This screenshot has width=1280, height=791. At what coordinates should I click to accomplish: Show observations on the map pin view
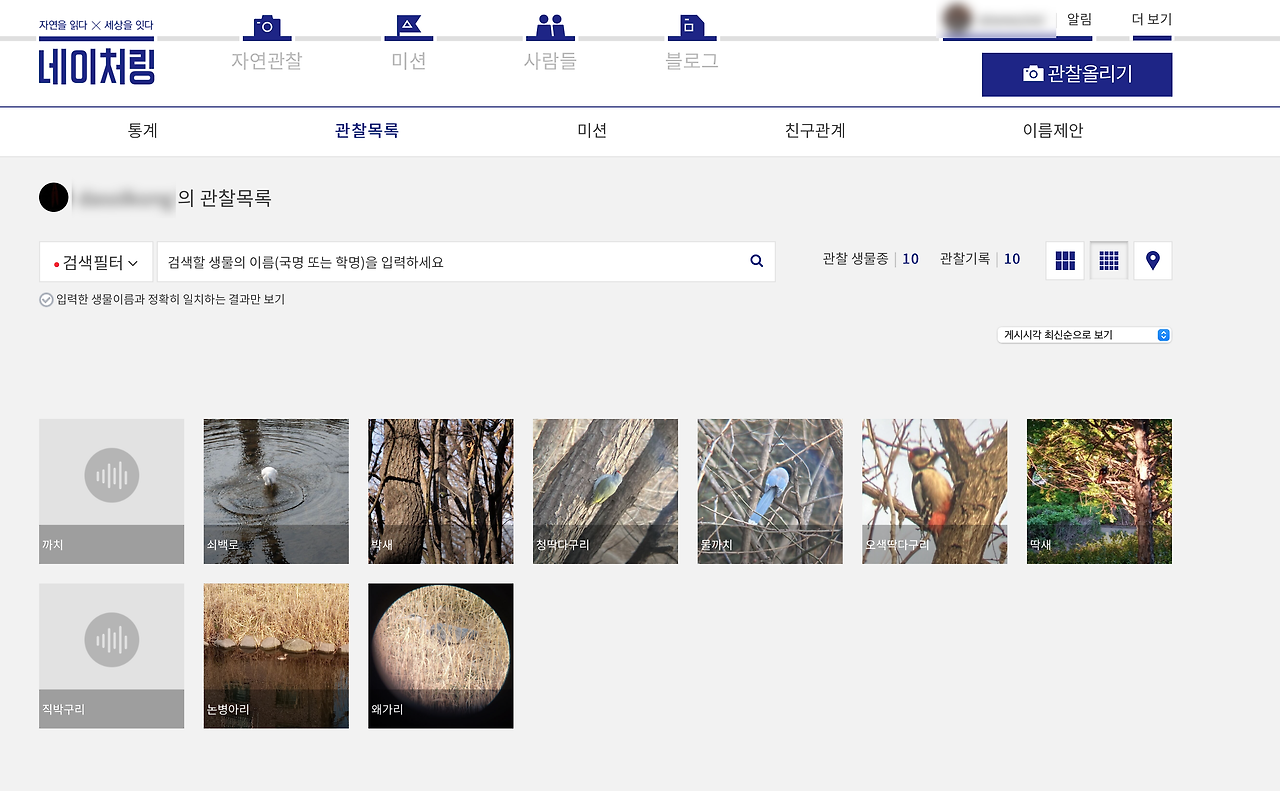(1152, 260)
